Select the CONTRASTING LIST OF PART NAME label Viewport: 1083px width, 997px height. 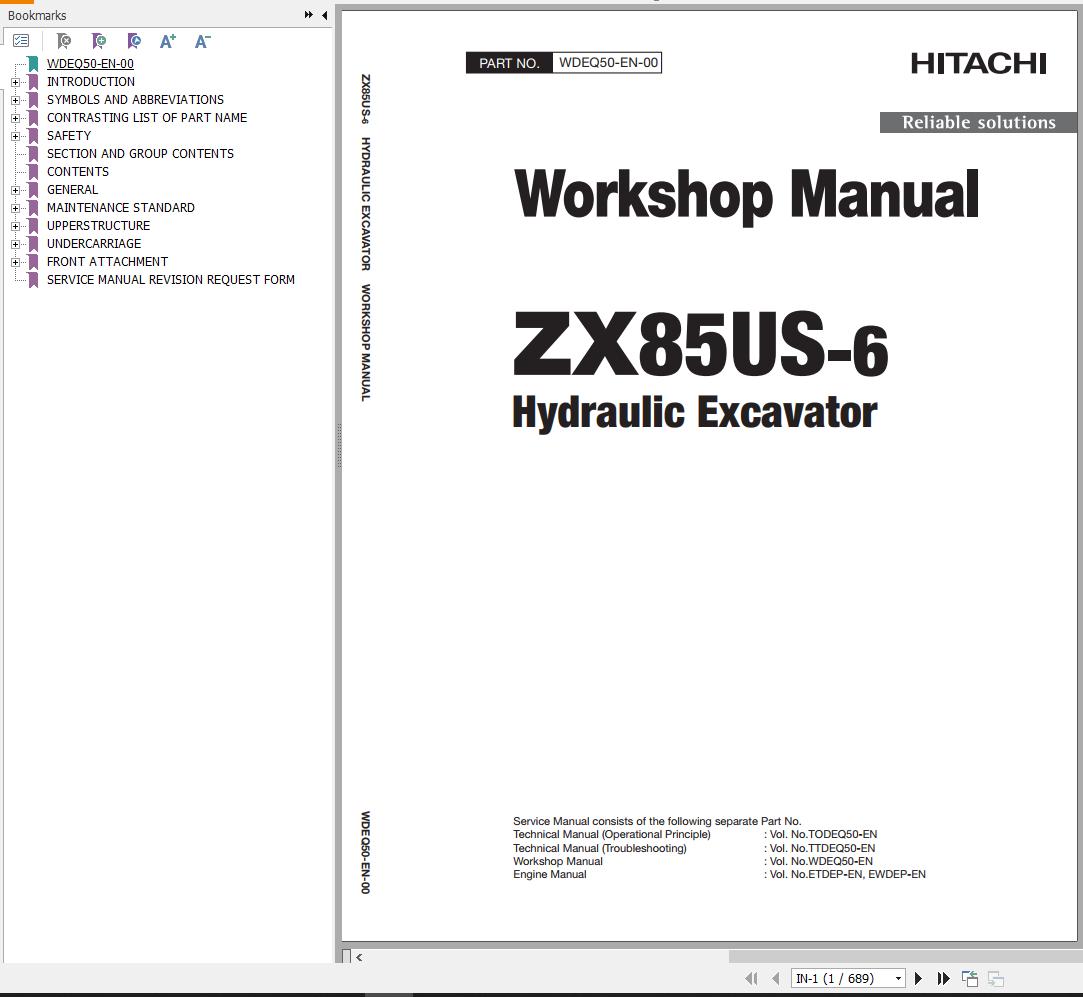[147, 117]
